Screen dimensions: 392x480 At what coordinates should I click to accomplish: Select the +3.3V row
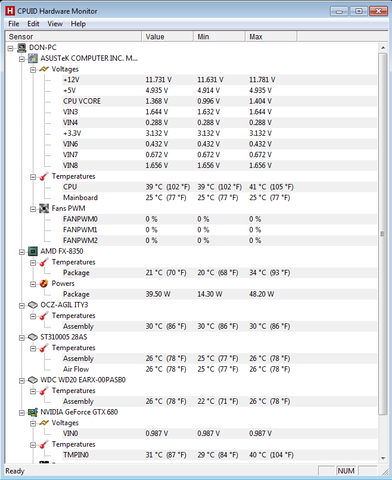pos(219,133)
